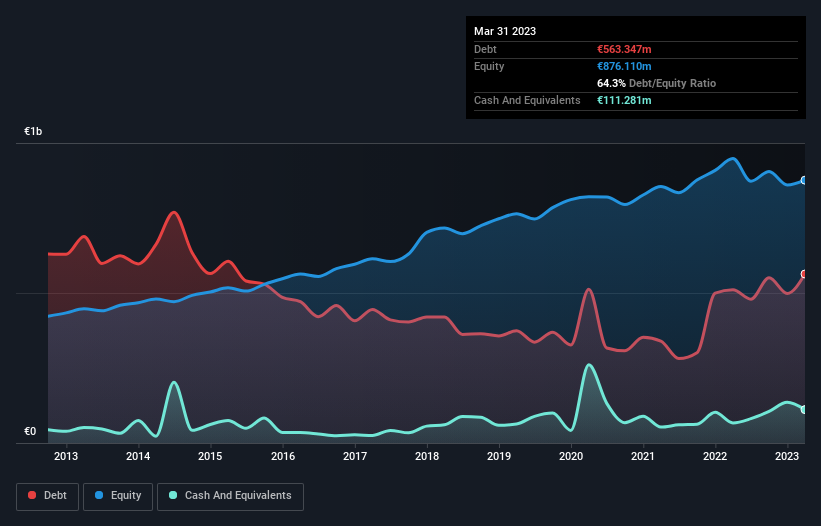Screen dimensions: 821x526
Task: Click the red Debt endpoint marker
Action: [x=804, y=274]
